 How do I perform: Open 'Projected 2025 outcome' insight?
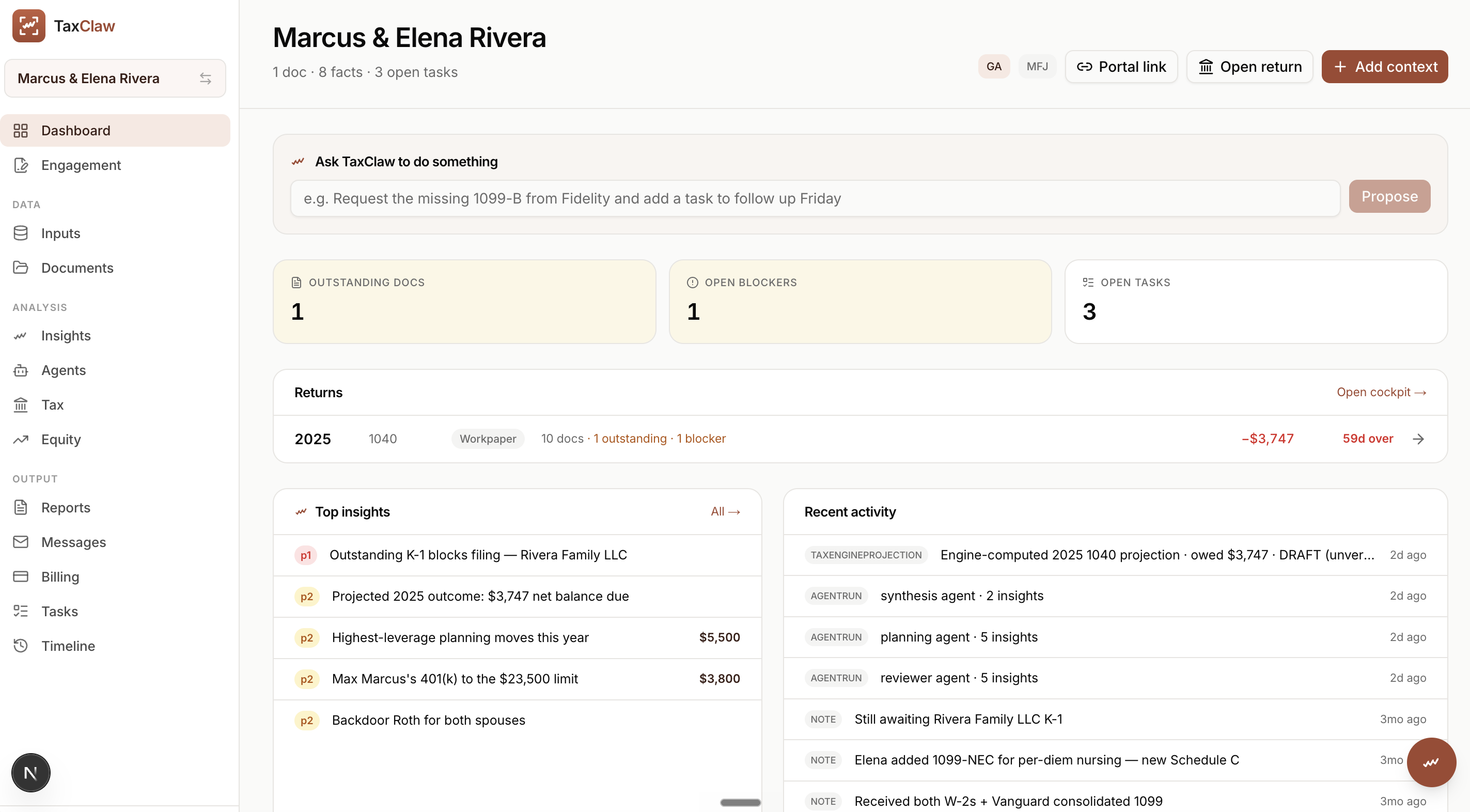pyautogui.click(x=517, y=596)
